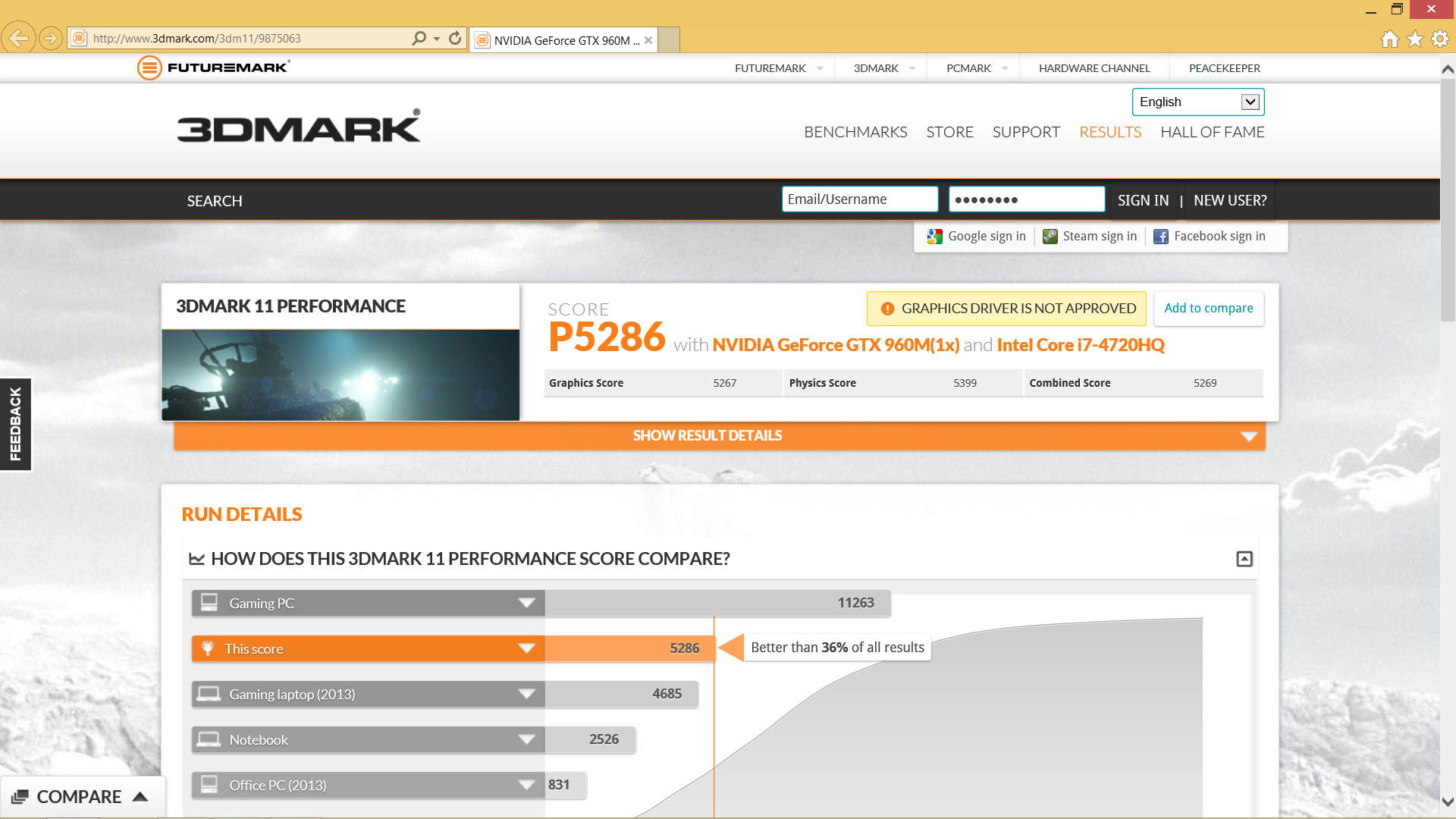
Task: Click the browser Back arrow button
Action: coord(19,38)
